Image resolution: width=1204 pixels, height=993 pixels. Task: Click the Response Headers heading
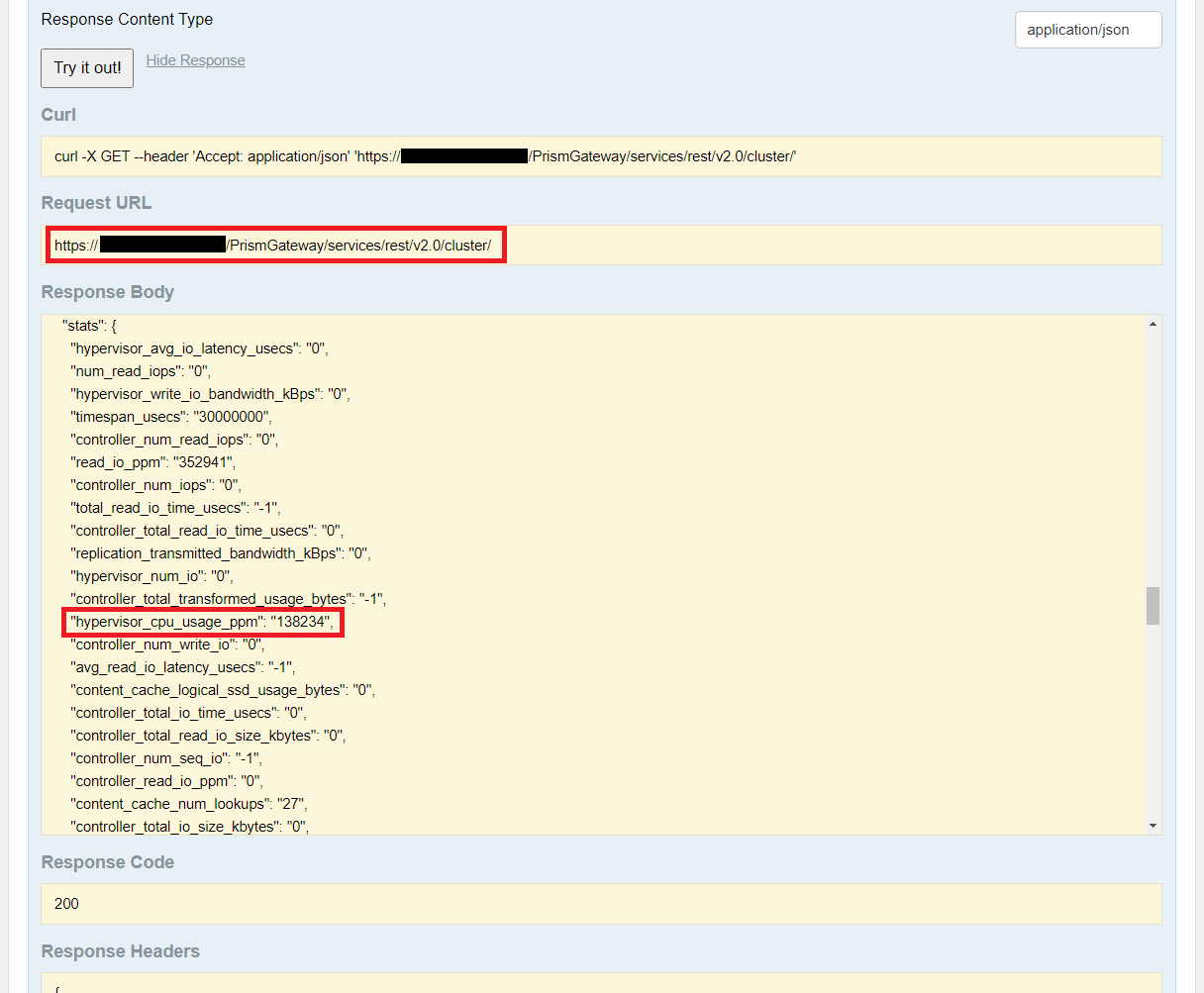(x=120, y=951)
